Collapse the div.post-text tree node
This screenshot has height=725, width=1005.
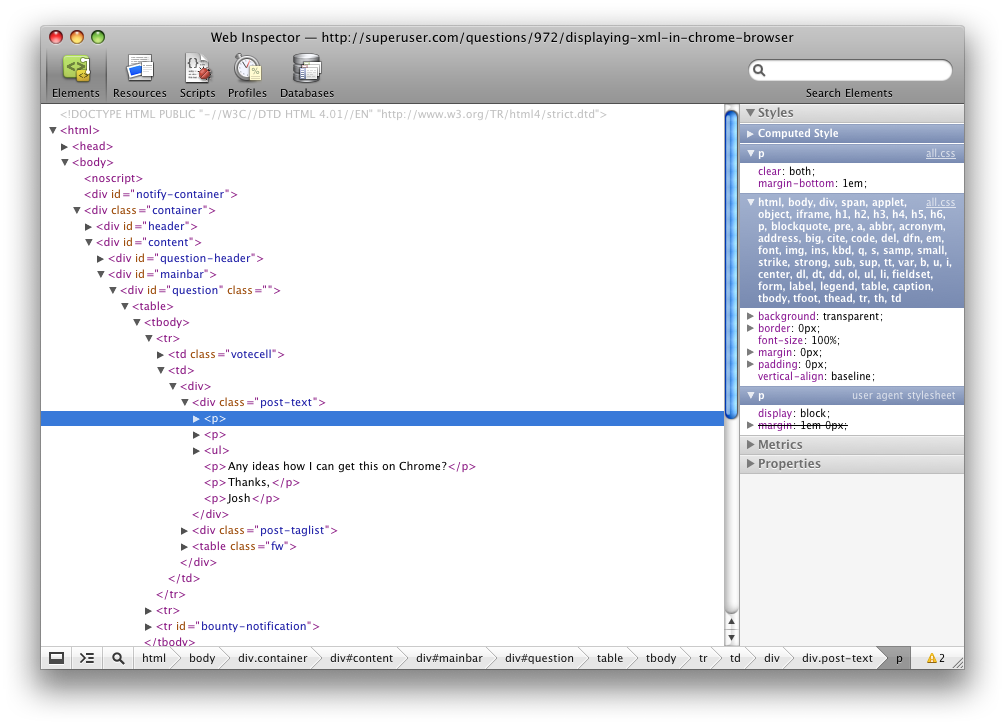coord(184,402)
